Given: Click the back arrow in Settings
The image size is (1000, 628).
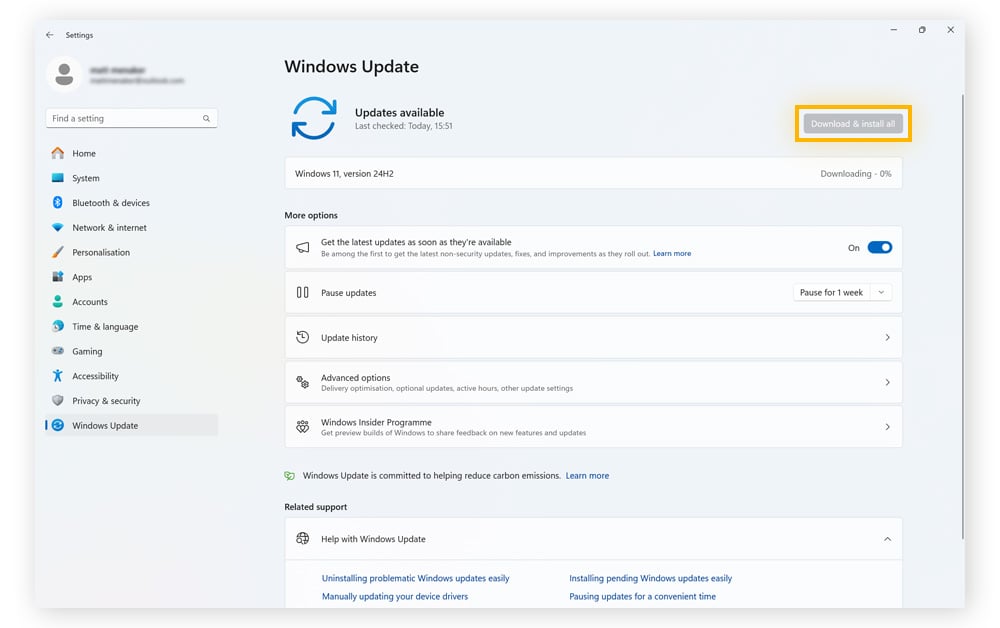Looking at the screenshot, I should tap(49, 34).
